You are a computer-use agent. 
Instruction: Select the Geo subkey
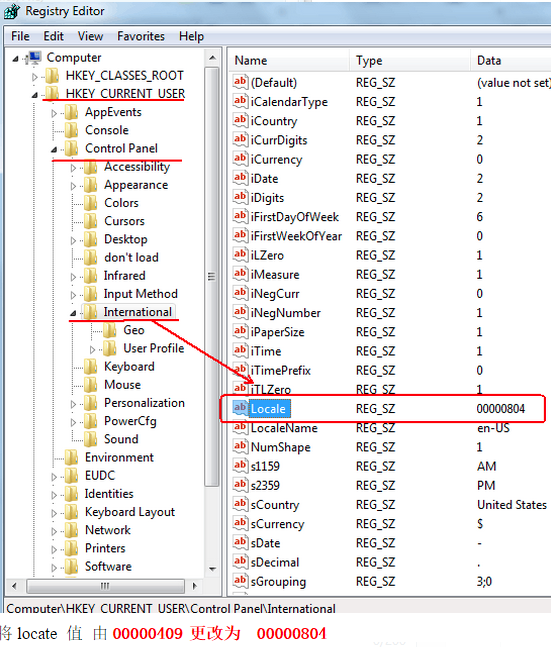coord(134,330)
